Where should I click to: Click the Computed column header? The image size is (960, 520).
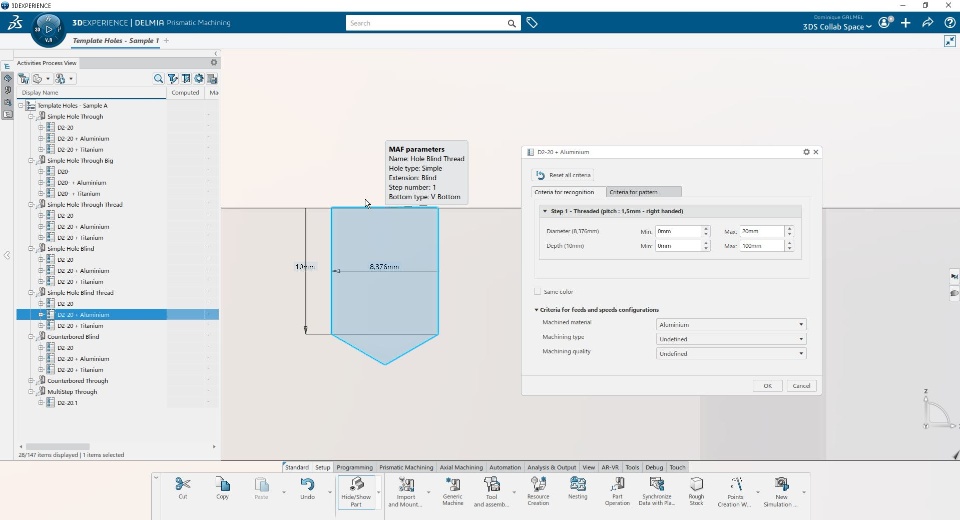coord(185,92)
